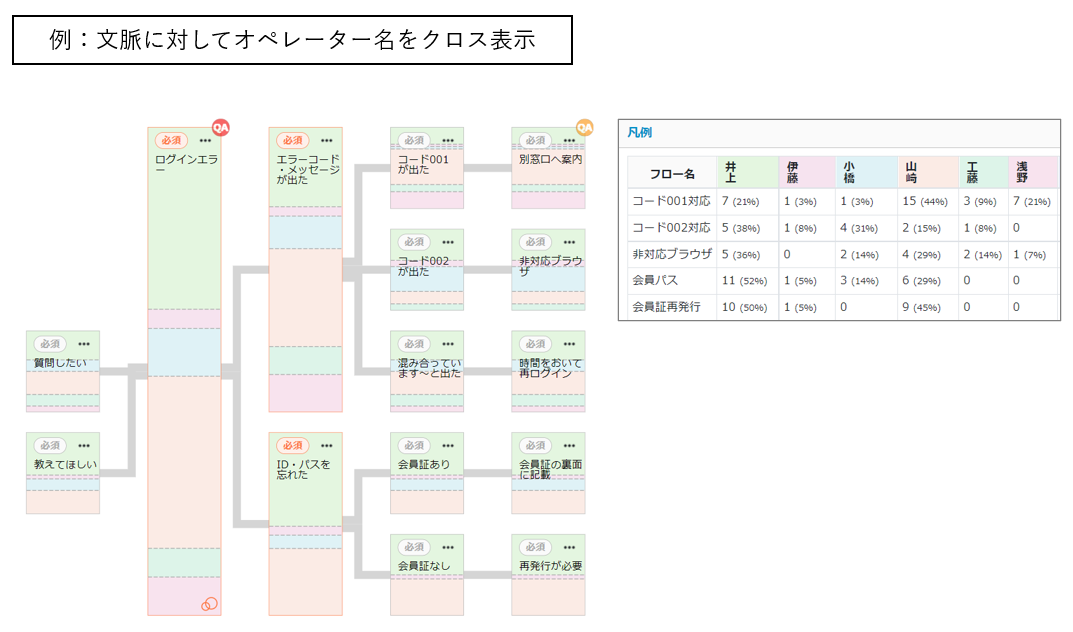Click orange QA badge on 別窓口へ案内 node
Image resolution: width=1073 pixels, height=632 pixels.
click(584, 127)
